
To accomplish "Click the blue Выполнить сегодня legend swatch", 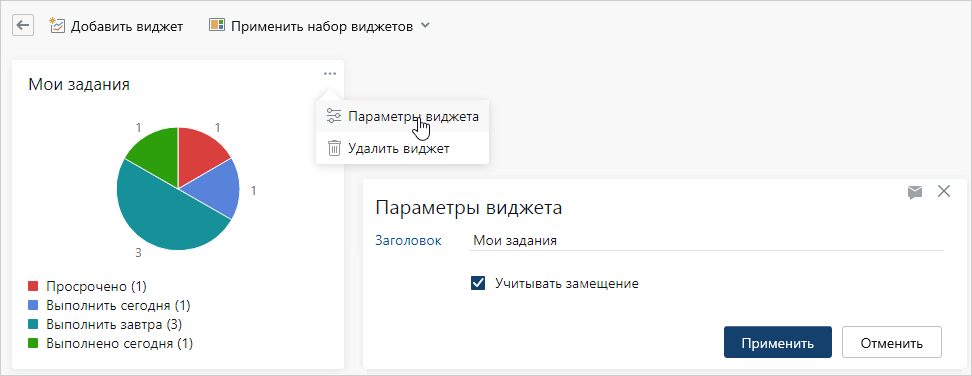I will pyautogui.click(x=33, y=305).
